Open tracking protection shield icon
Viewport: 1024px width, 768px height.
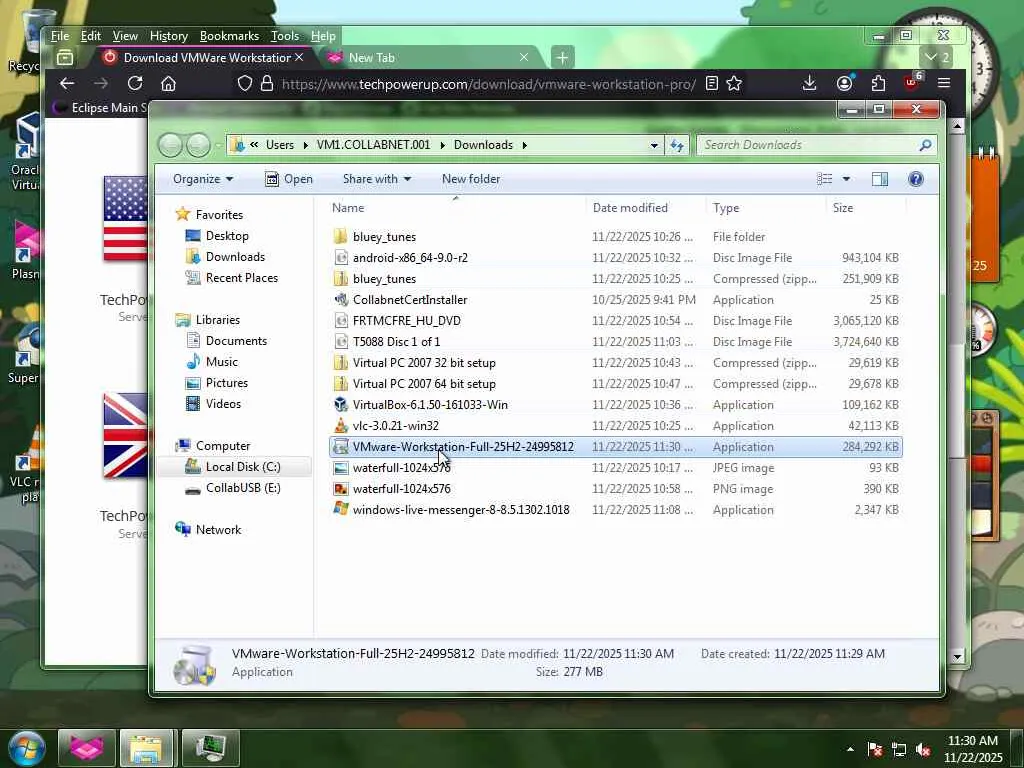click(x=245, y=84)
